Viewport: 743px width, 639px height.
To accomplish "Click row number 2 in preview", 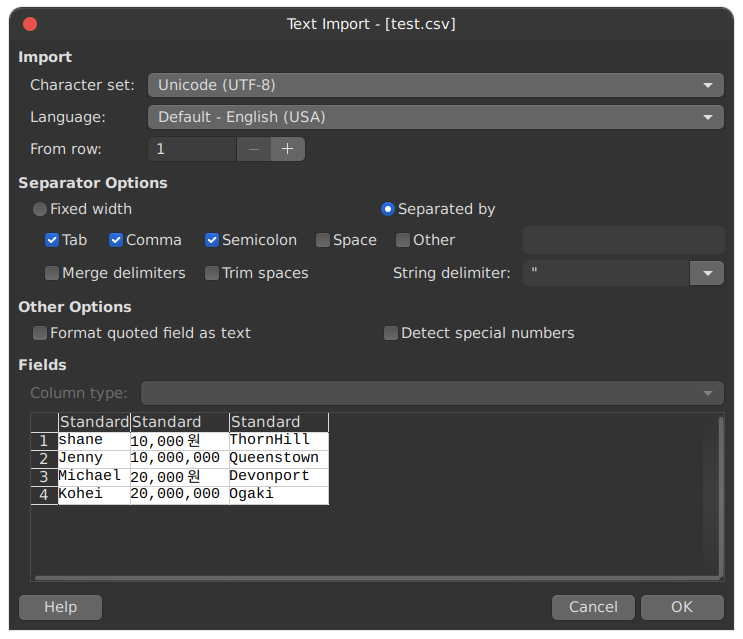I will (44, 459).
